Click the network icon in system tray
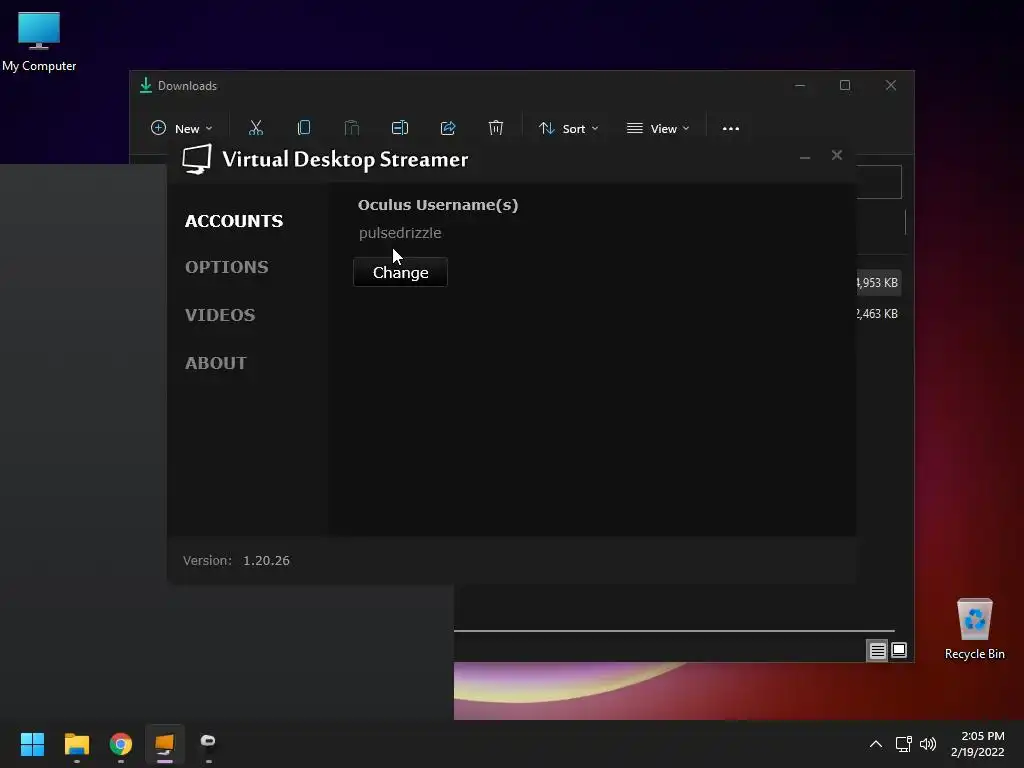Screen dimensions: 1024x768 (x=904, y=744)
